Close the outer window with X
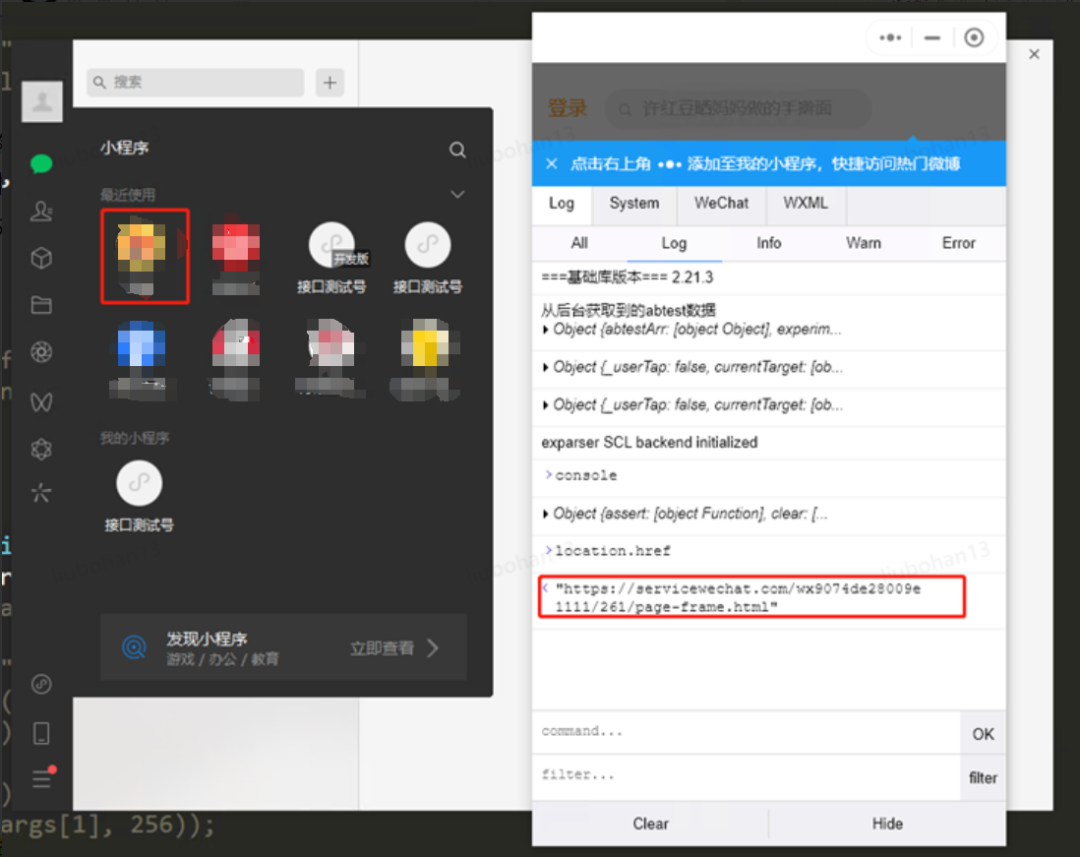 tap(1034, 54)
